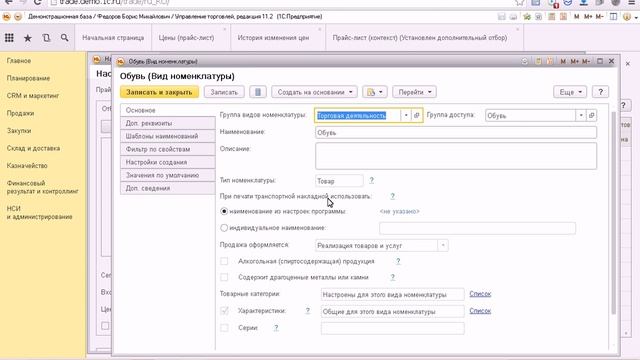Show help for transport invoice printing option
640x360 pixels.
coord(392,196)
